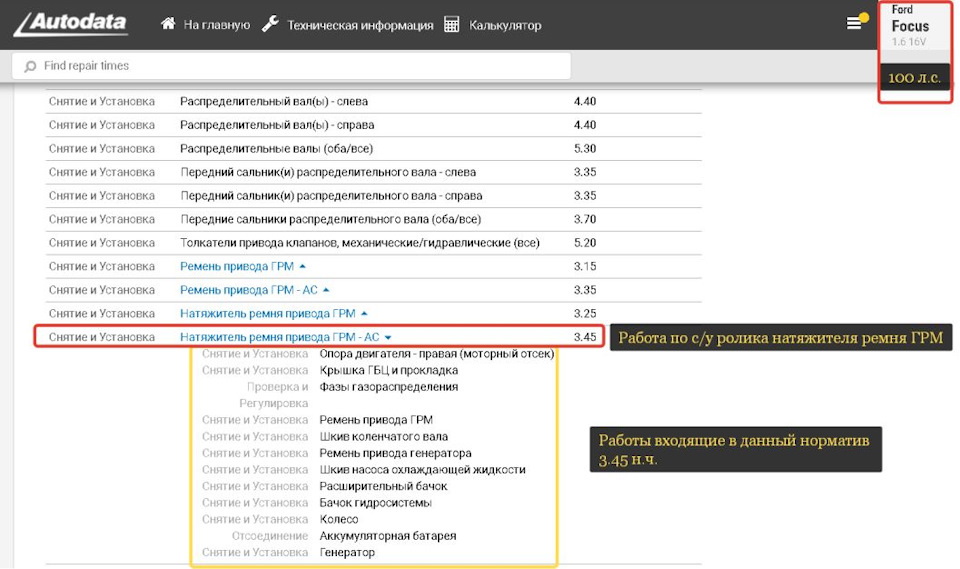Click the 3.70 time value
Viewport: 960px width, 569px height.
pyautogui.click(x=585, y=219)
